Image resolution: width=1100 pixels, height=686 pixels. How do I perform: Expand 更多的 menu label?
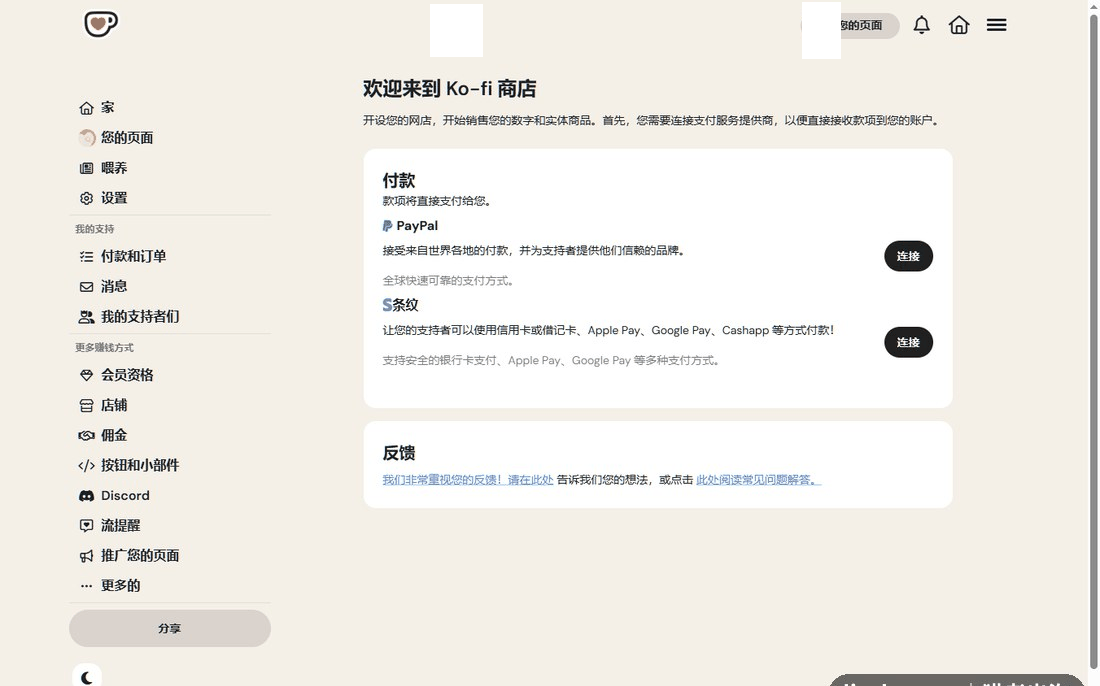[120, 586]
